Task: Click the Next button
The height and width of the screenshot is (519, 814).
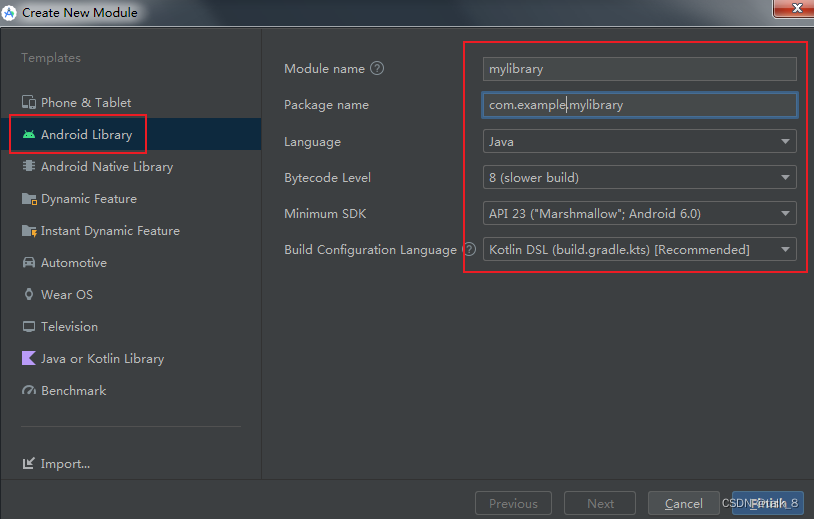Action: pos(600,503)
